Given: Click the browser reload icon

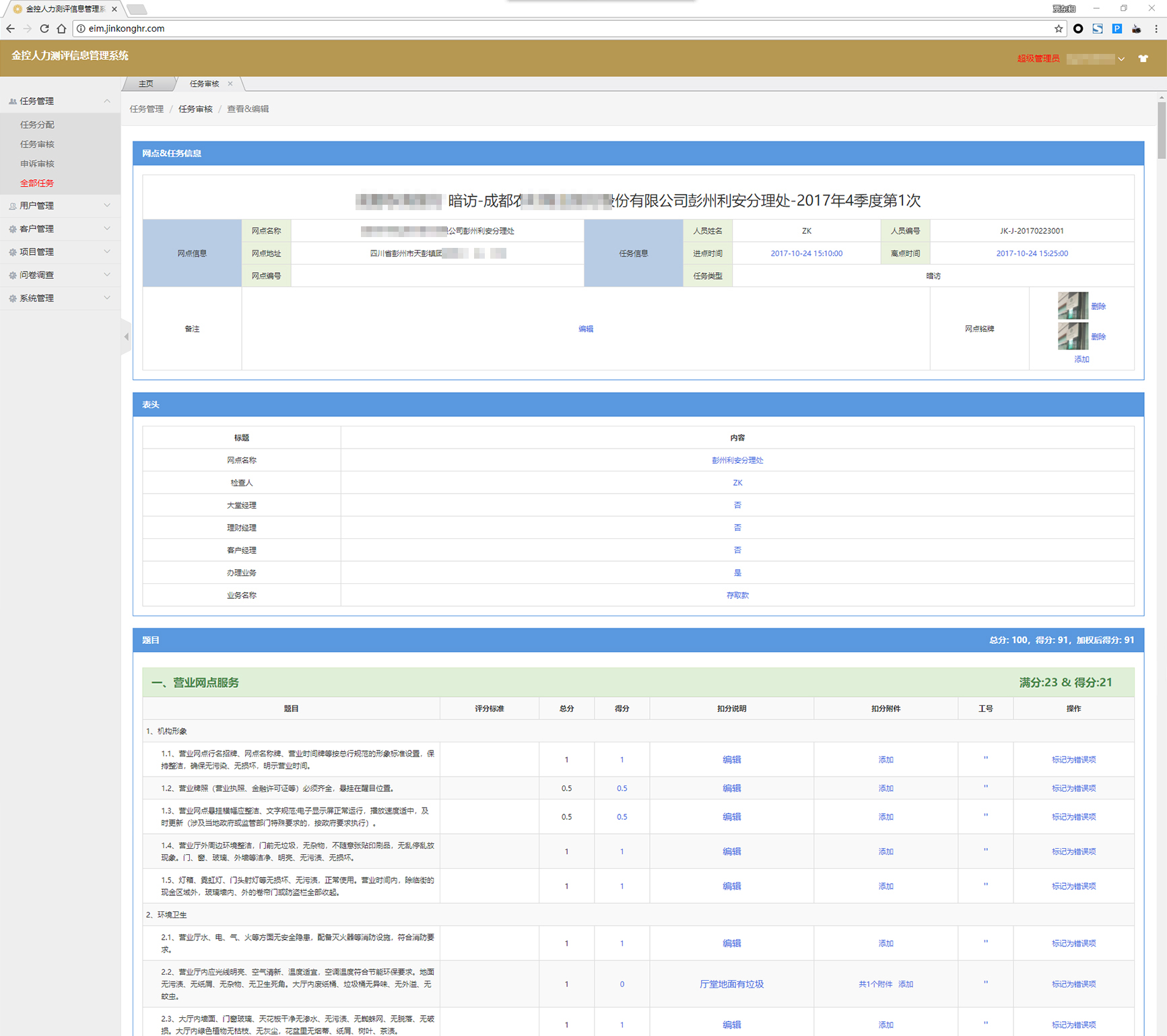Looking at the screenshot, I should click(44, 28).
